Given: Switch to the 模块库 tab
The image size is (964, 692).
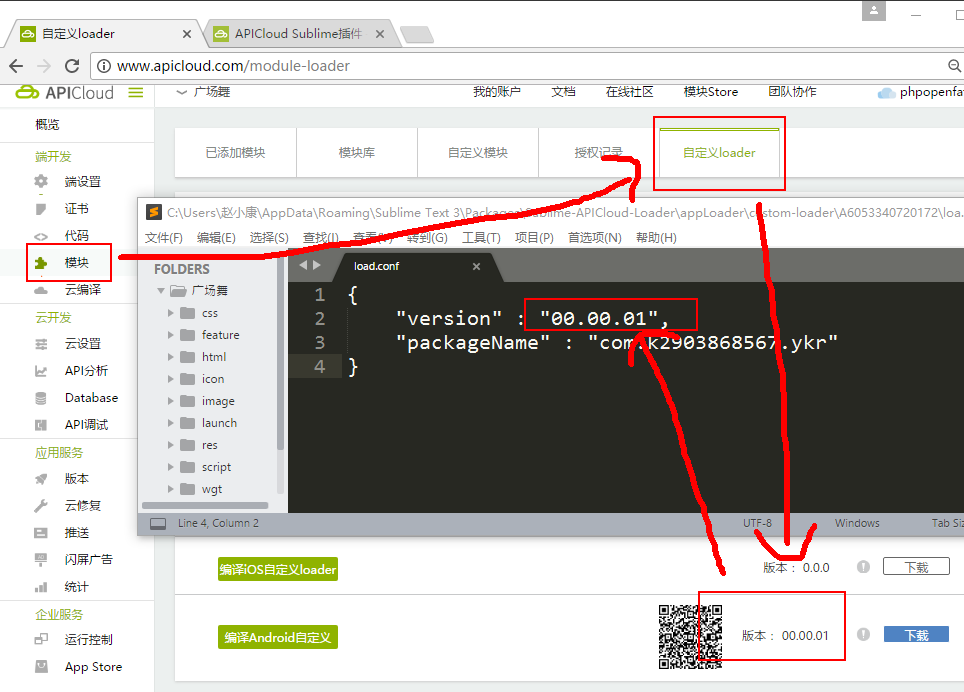Looking at the screenshot, I should 356,153.
